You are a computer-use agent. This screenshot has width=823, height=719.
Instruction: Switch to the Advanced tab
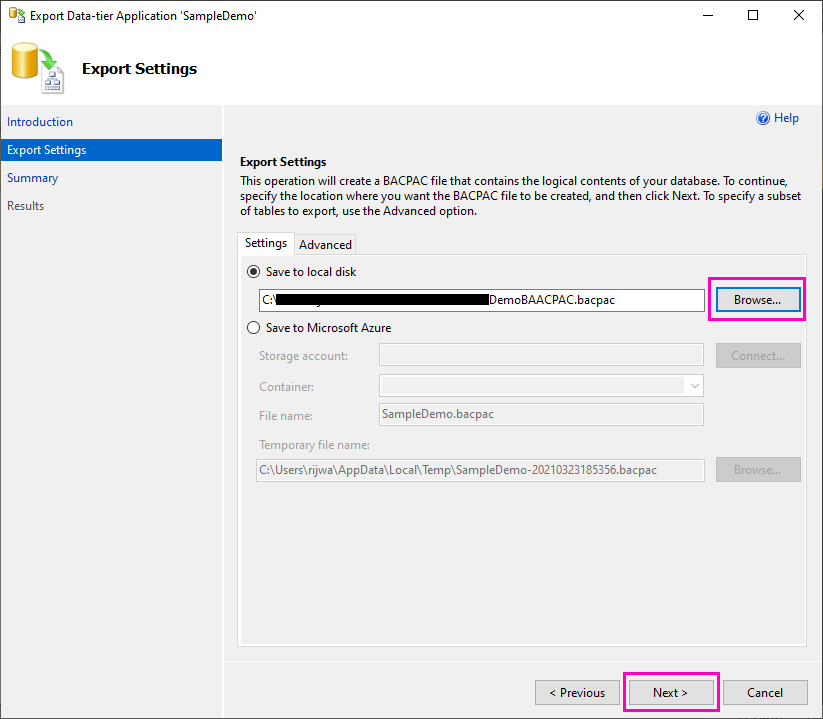[324, 243]
